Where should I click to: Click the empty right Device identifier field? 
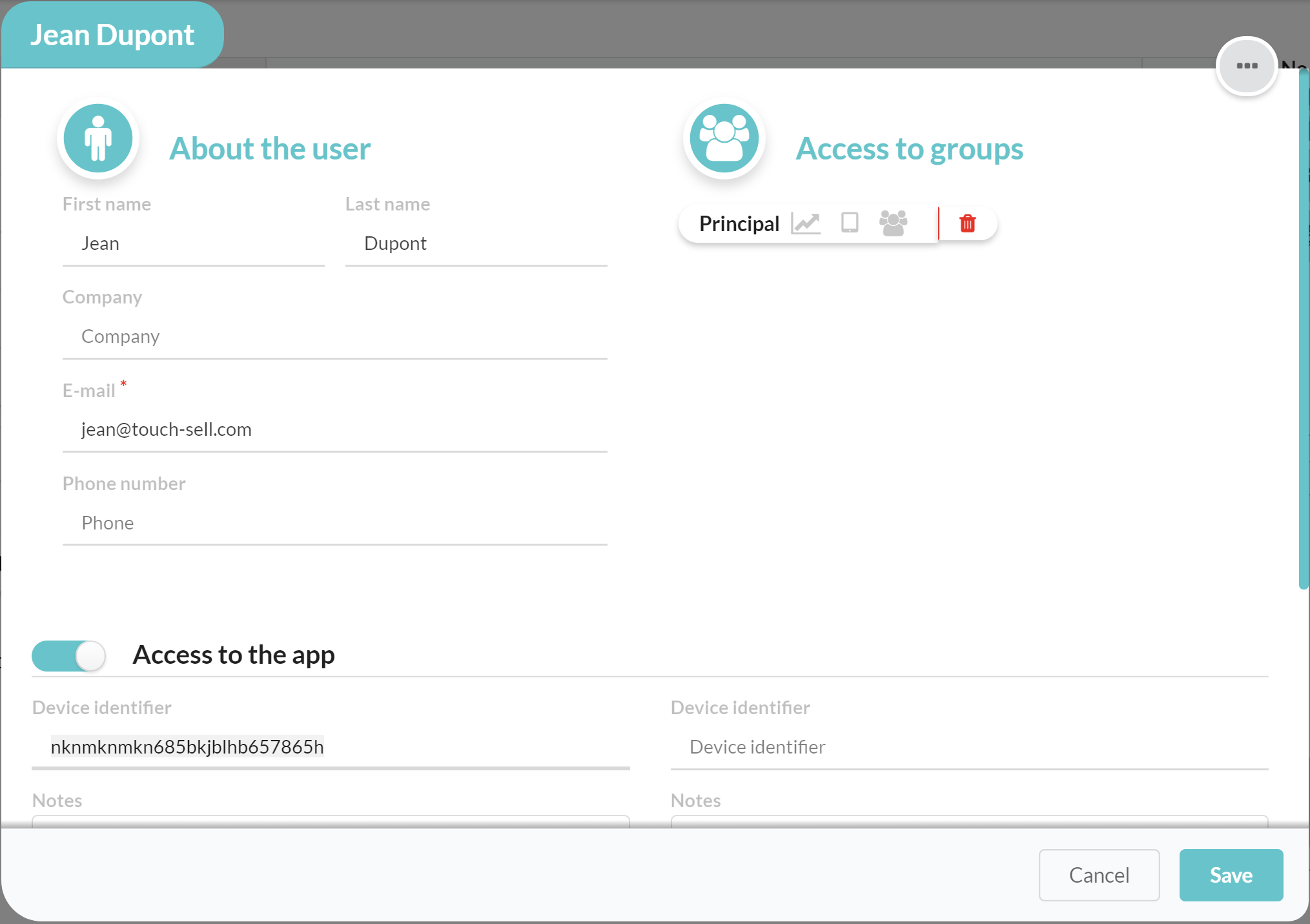pos(969,748)
